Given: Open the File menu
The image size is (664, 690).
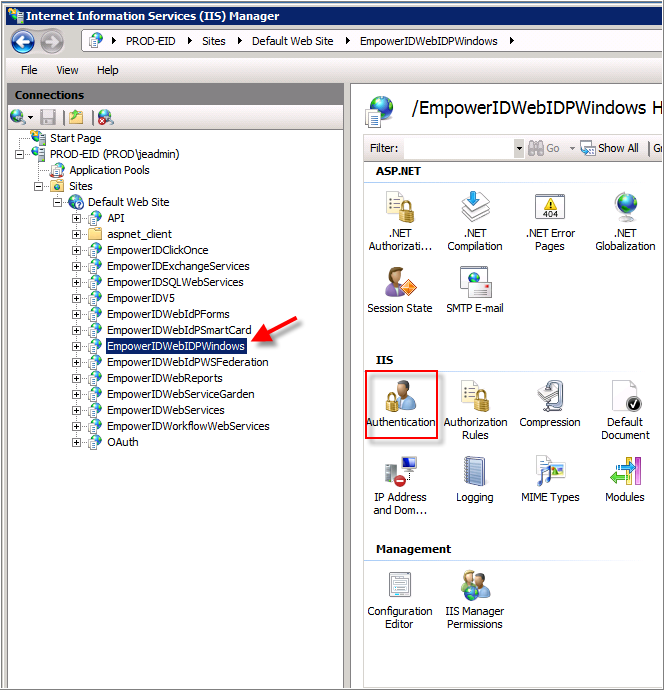Looking at the screenshot, I should click(29, 70).
